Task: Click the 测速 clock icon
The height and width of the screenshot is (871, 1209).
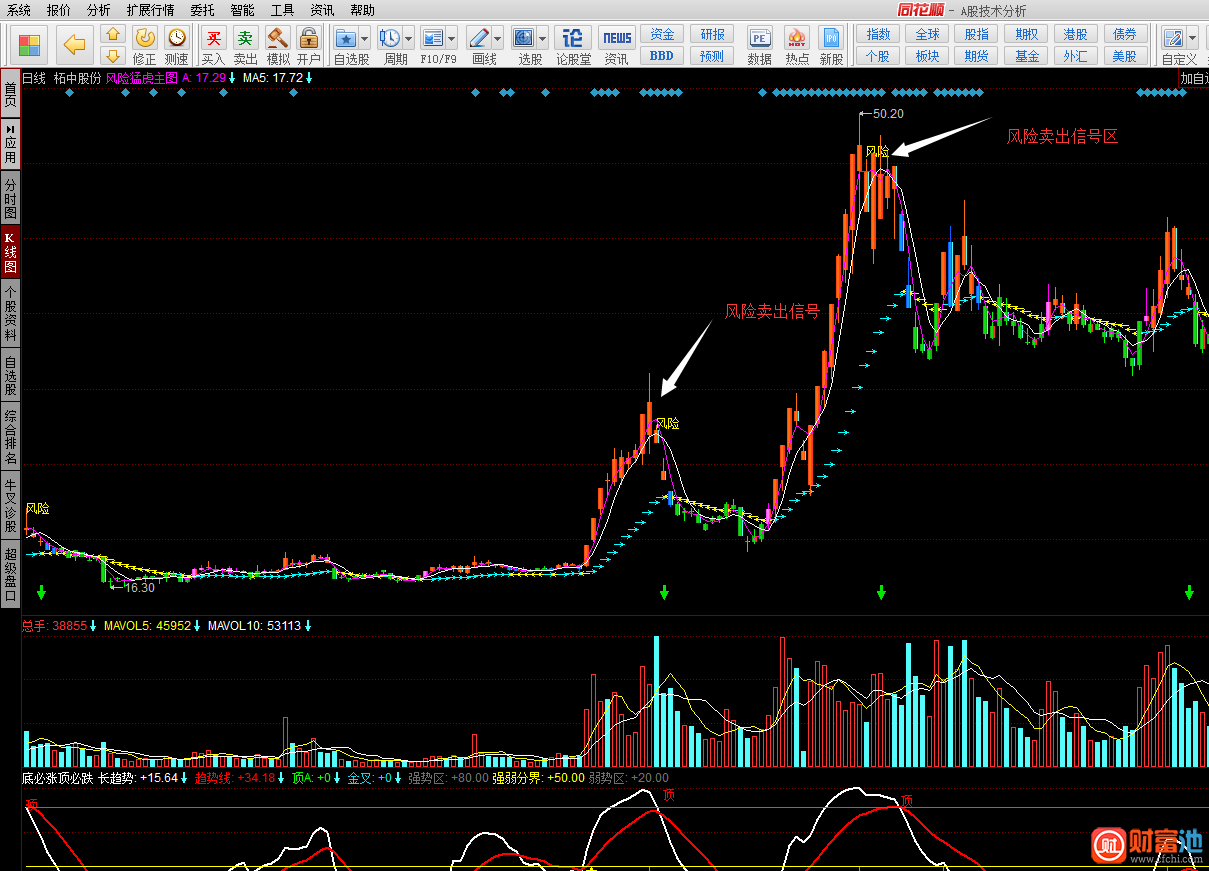Action: [x=177, y=38]
